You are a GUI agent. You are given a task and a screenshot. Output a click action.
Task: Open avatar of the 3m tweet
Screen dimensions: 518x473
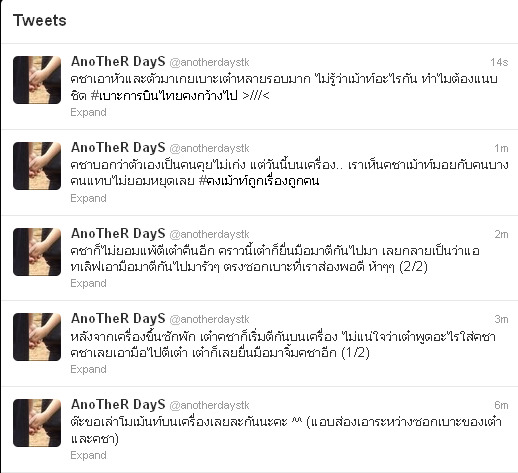click(37, 337)
